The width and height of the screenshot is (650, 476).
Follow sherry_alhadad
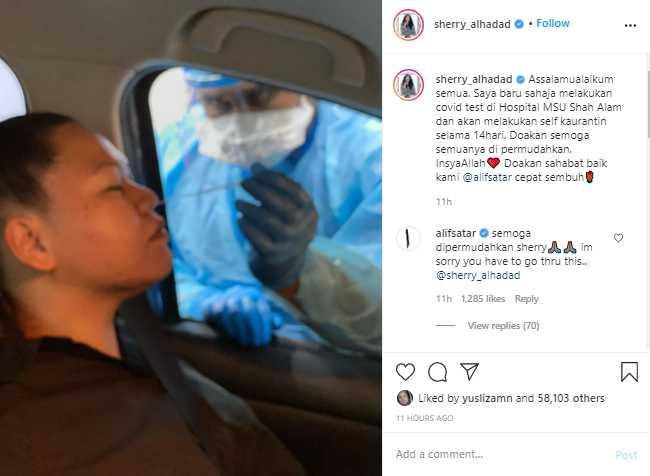(x=553, y=24)
